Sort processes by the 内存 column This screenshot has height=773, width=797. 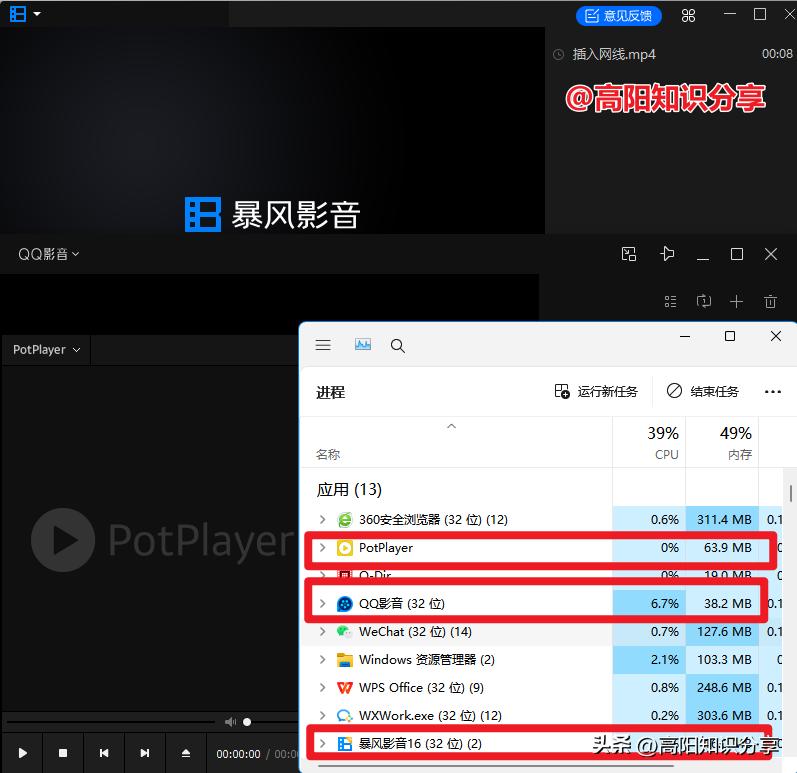coord(722,442)
